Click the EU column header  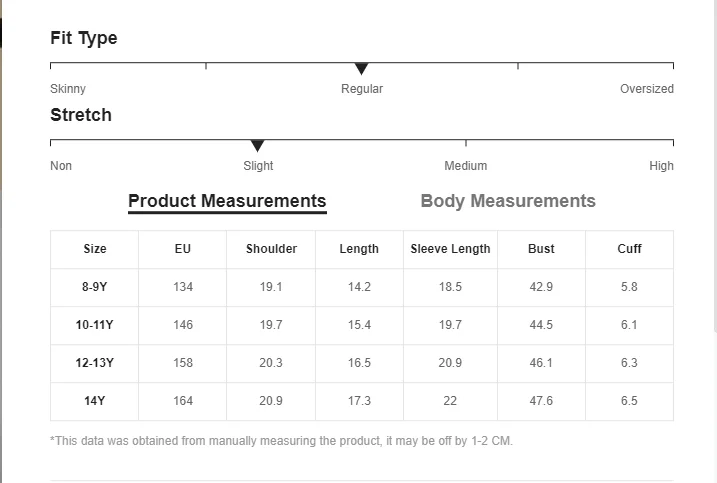tap(183, 249)
